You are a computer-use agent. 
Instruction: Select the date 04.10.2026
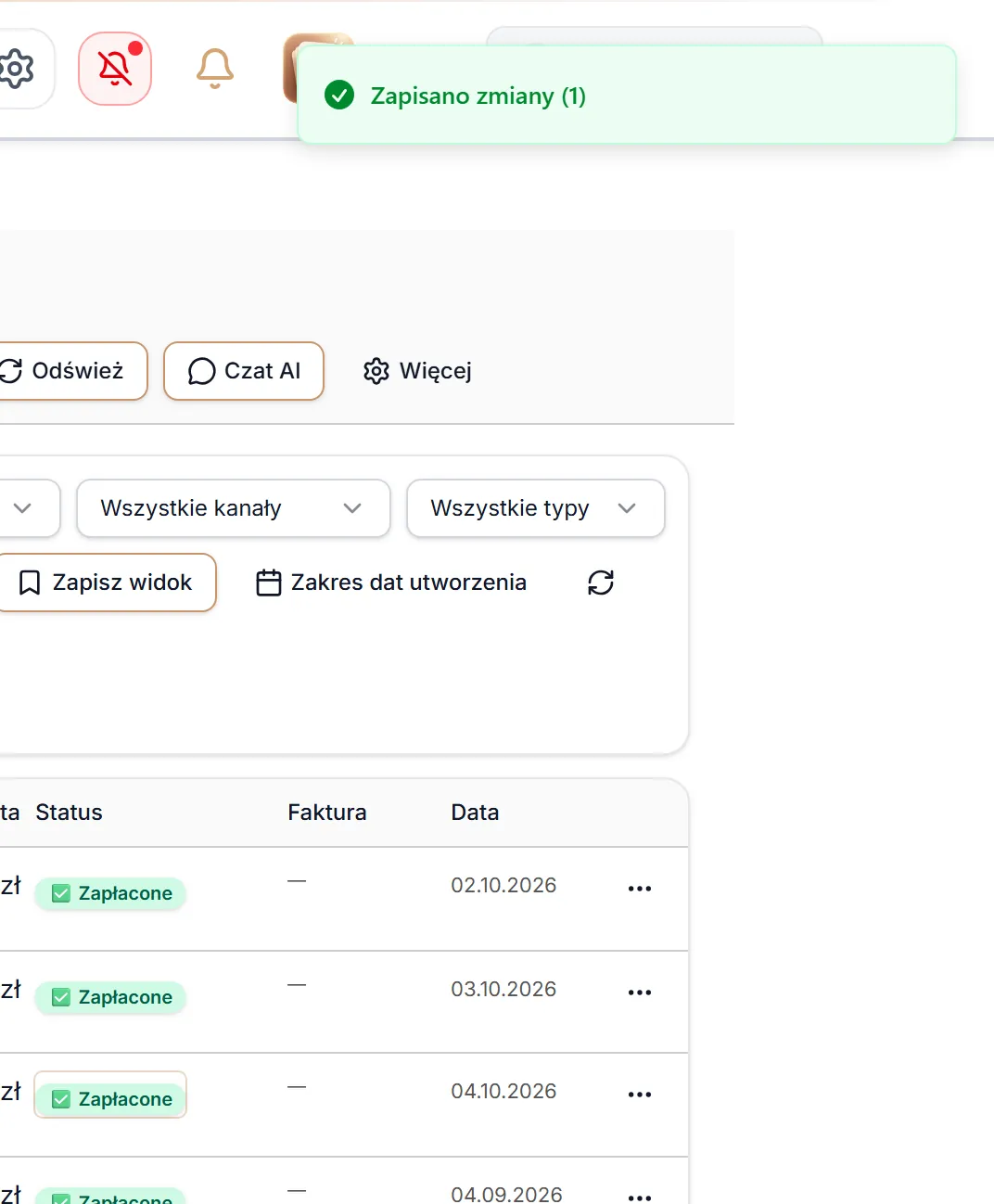503,1091
